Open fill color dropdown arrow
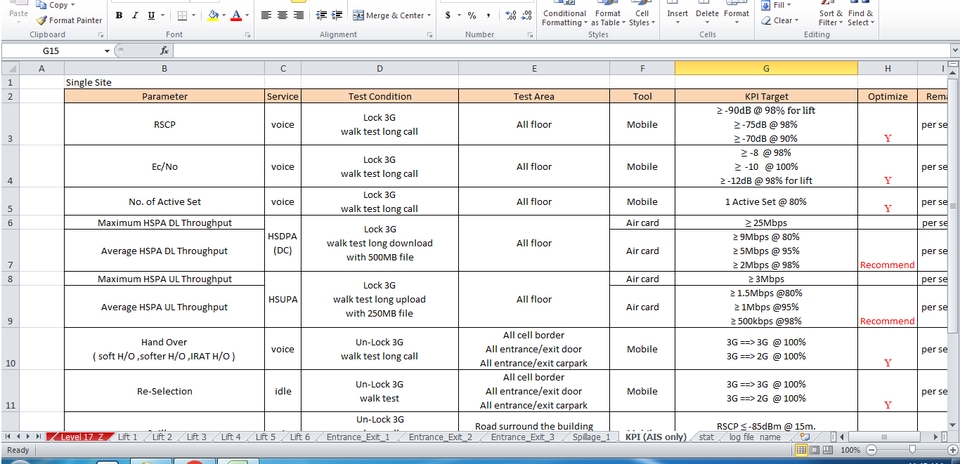The width and height of the screenshot is (960, 464). point(223,15)
